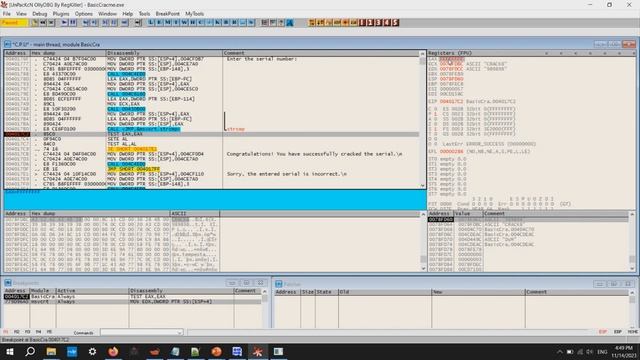The image size is (640, 360).
Task: Select the ESP button on the command bar
Action: (603, 332)
